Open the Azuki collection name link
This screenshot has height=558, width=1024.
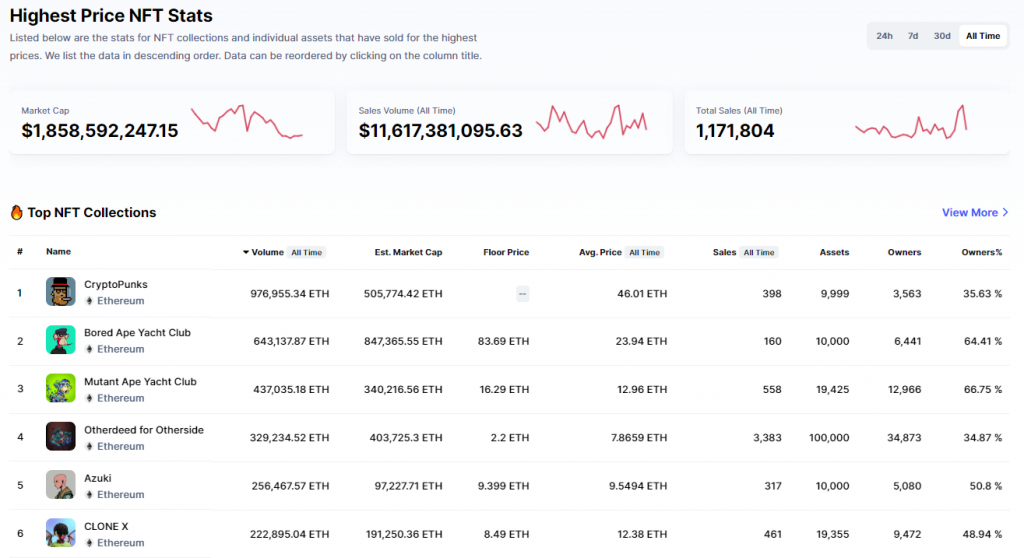[x=99, y=478]
